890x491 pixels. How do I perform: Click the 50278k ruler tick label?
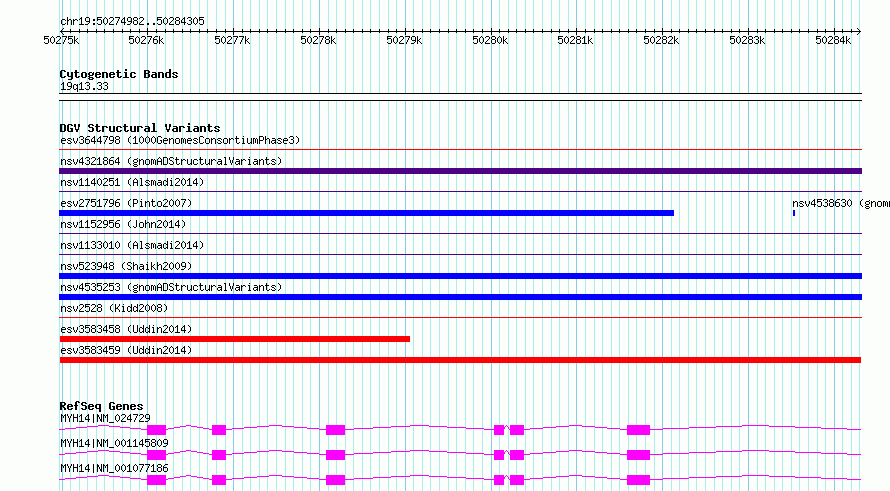318,40
